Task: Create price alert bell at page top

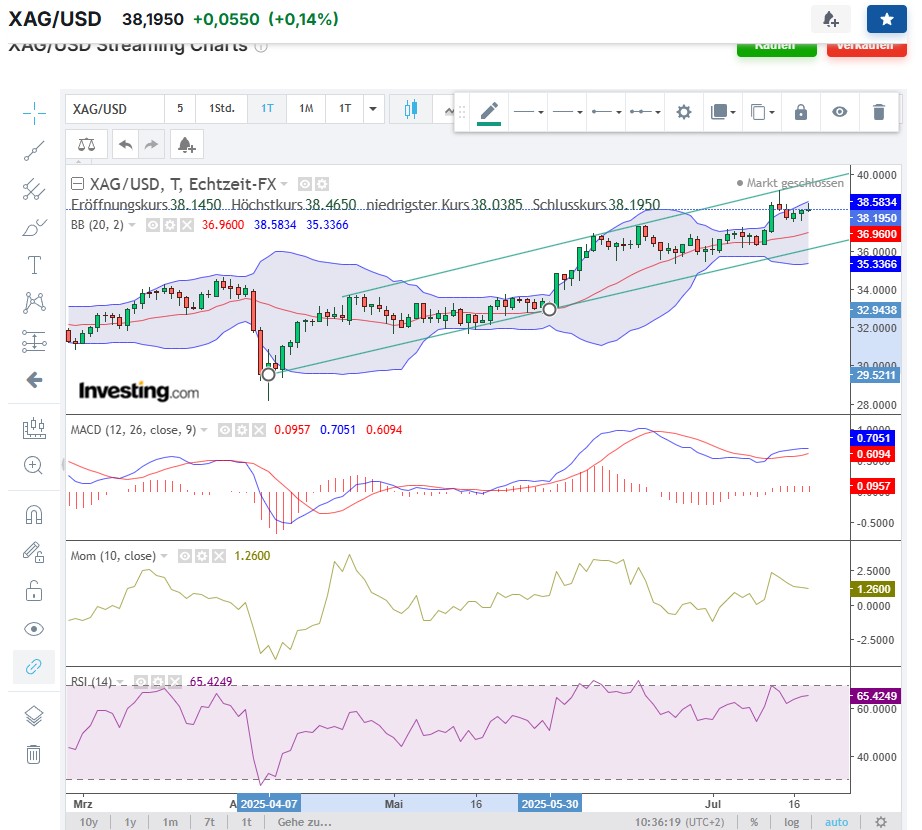Action: tap(830, 19)
